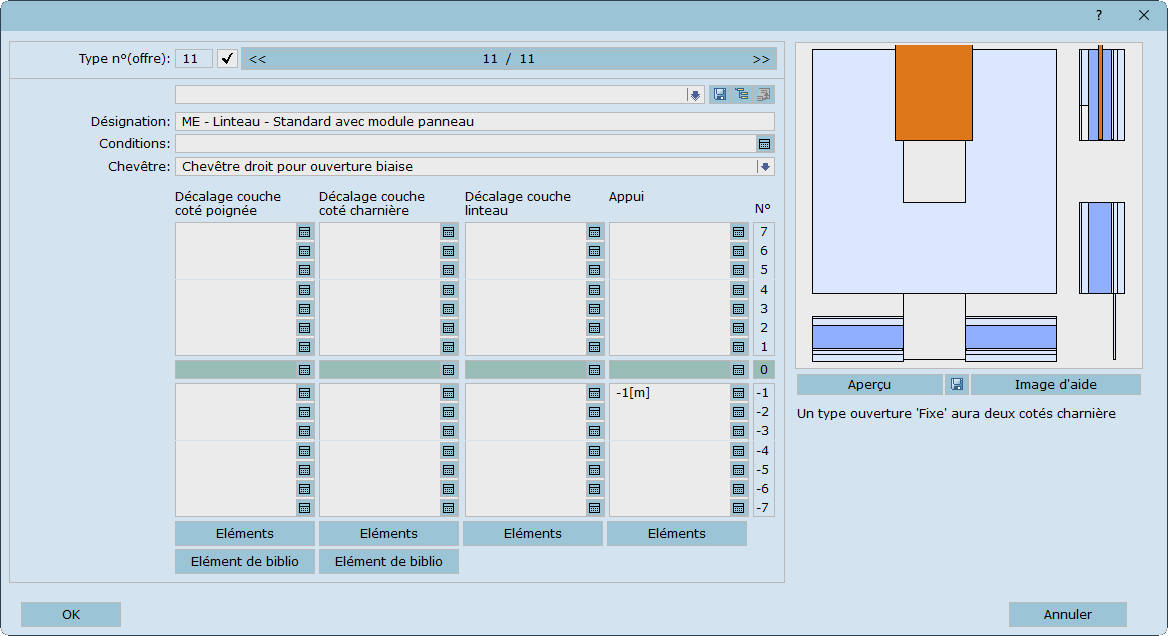Click the orange lintel block in preview
Image resolution: width=1168 pixels, height=636 pixels.
point(933,92)
